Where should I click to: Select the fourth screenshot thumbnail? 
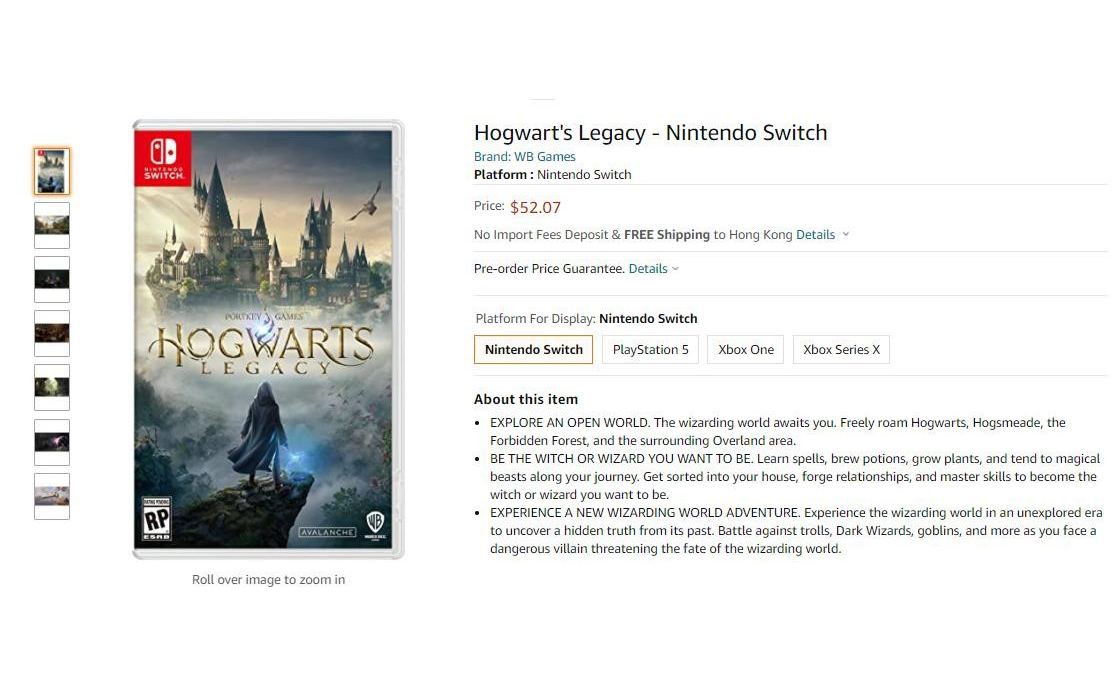coord(52,334)
